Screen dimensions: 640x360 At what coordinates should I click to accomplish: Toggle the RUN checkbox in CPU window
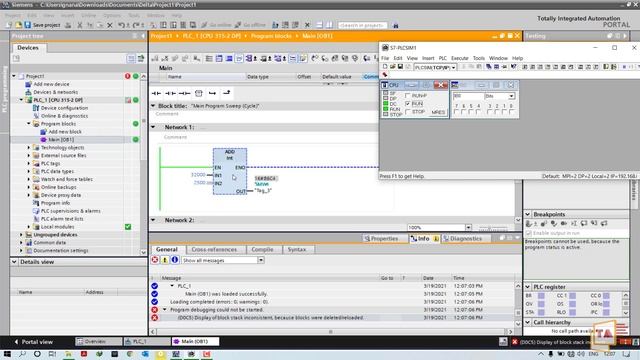[408, 104]
